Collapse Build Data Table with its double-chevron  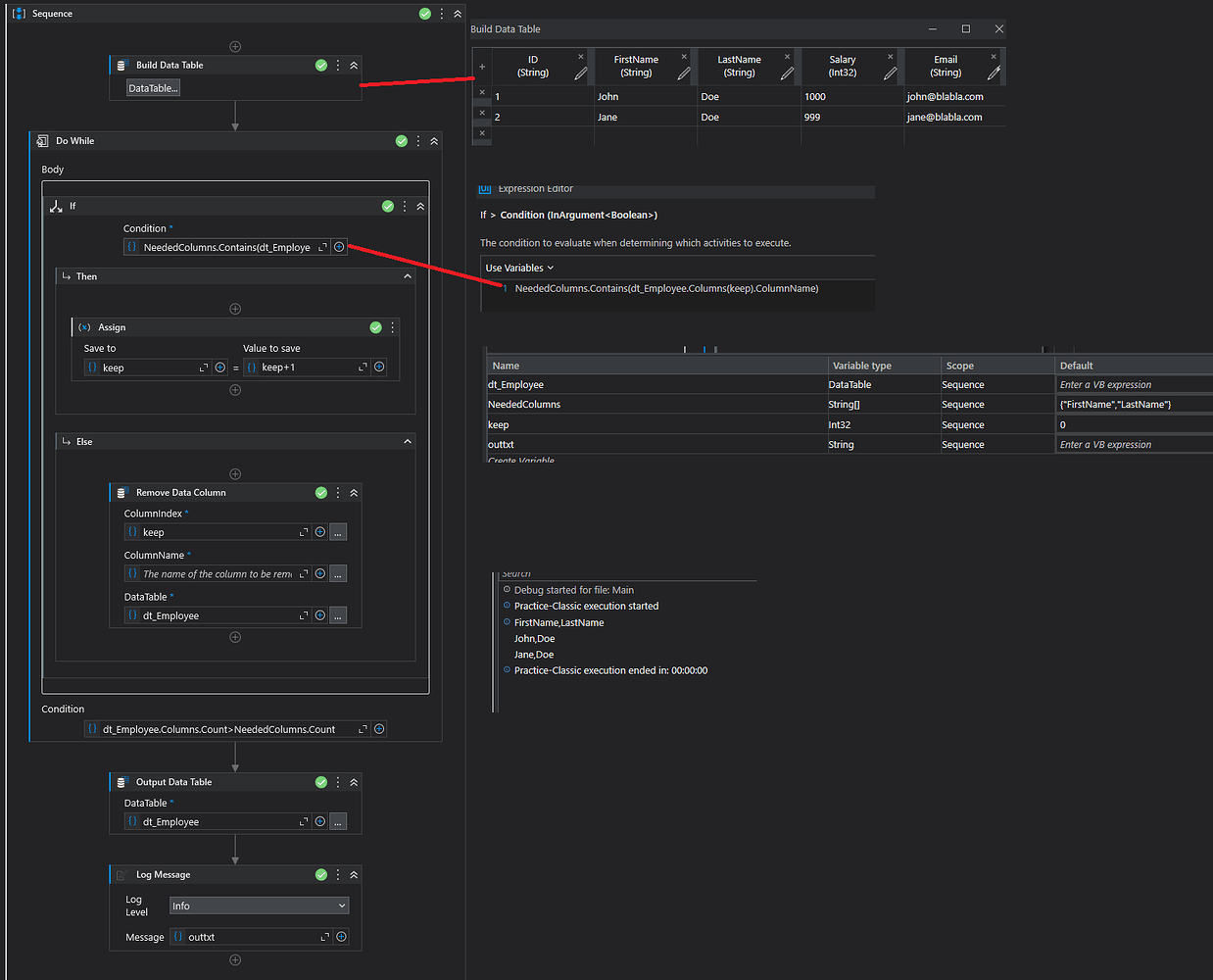point(353,64)
